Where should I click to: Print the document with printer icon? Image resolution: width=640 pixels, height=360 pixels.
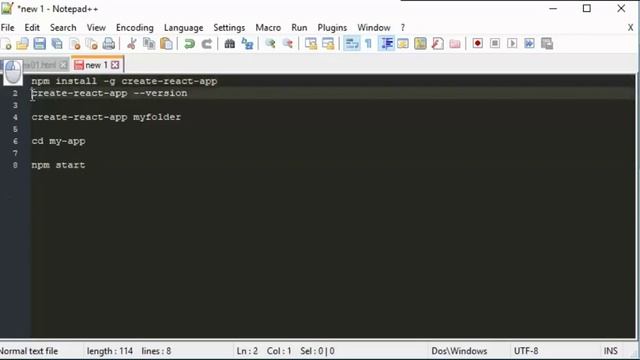click(x=109, y=44)
